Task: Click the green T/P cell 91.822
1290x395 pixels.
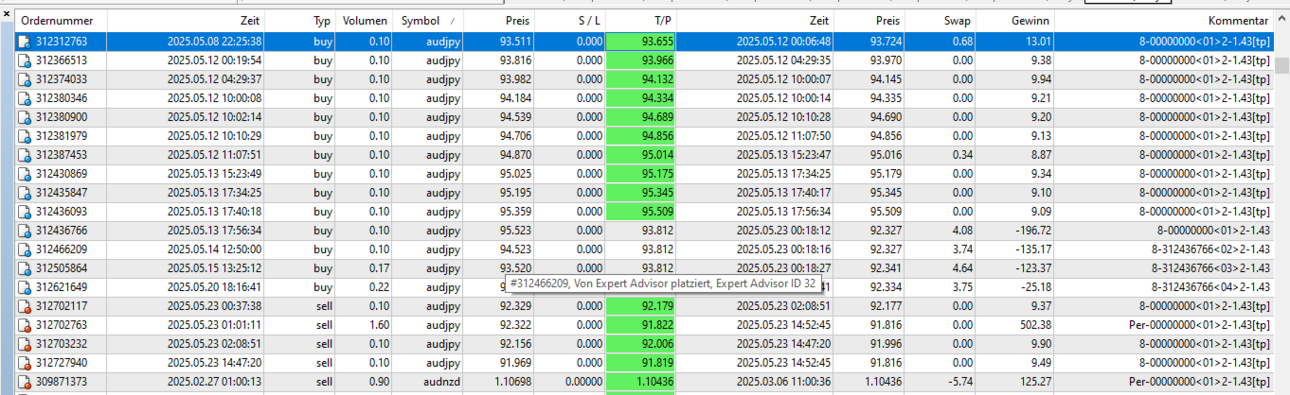Action: [642, 326]
